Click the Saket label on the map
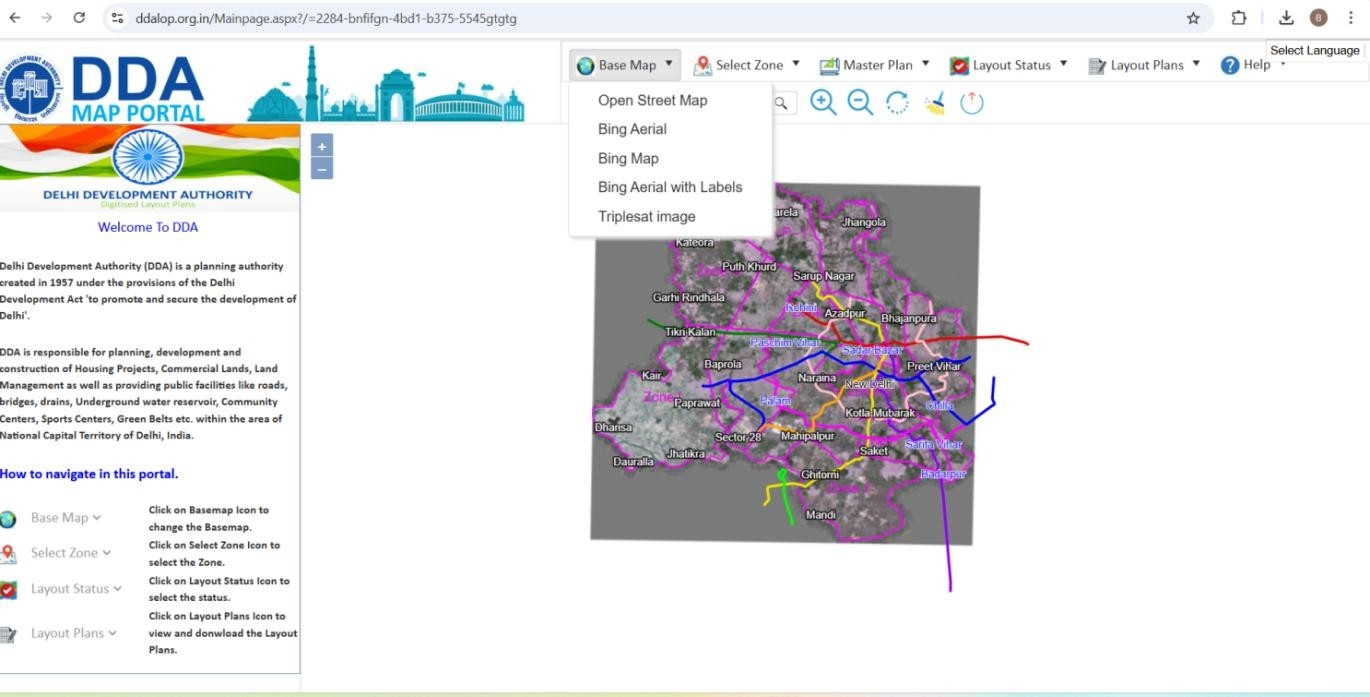 [x=874, y=451]
